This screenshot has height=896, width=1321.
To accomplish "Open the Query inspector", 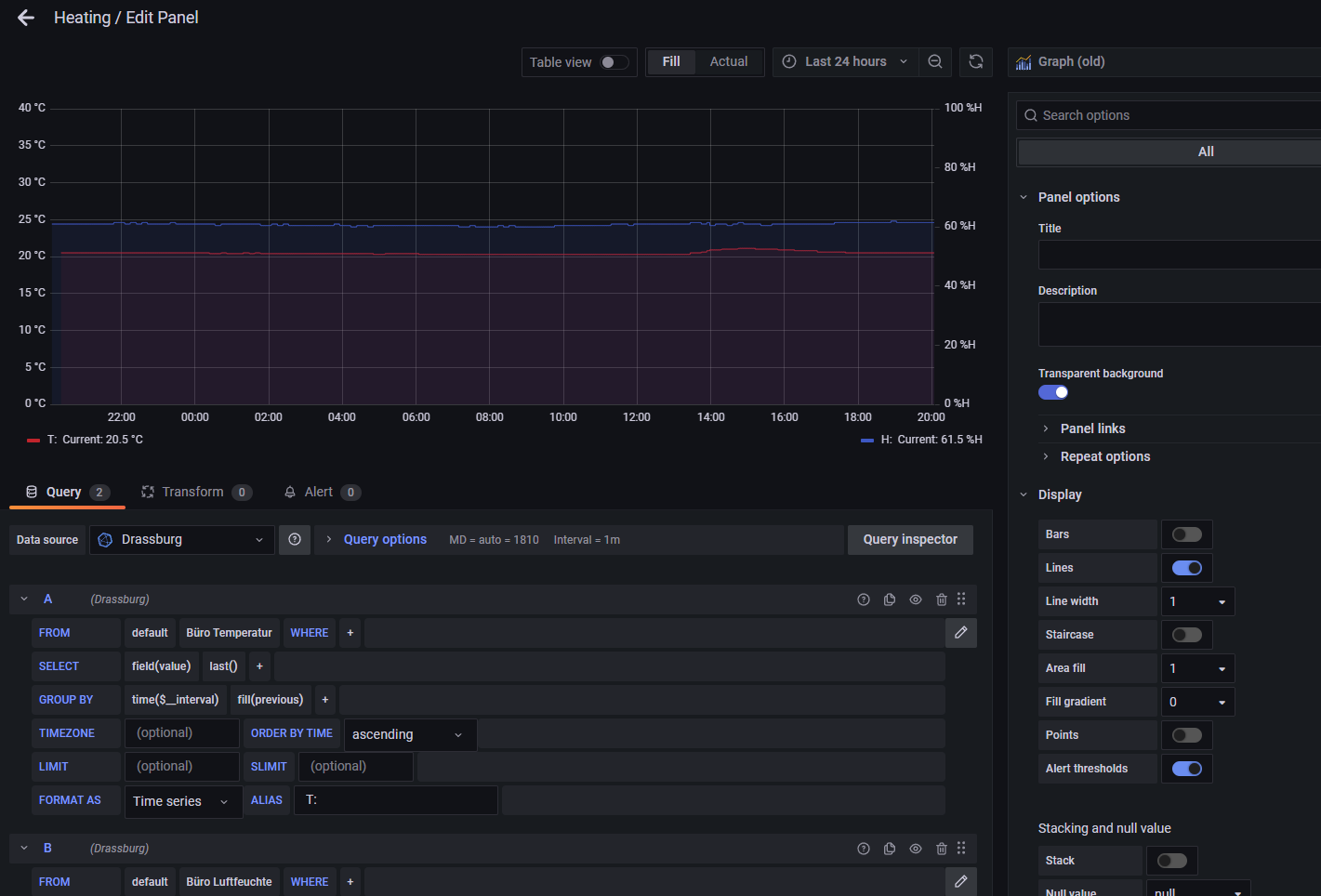I will (x=910, y=540).
